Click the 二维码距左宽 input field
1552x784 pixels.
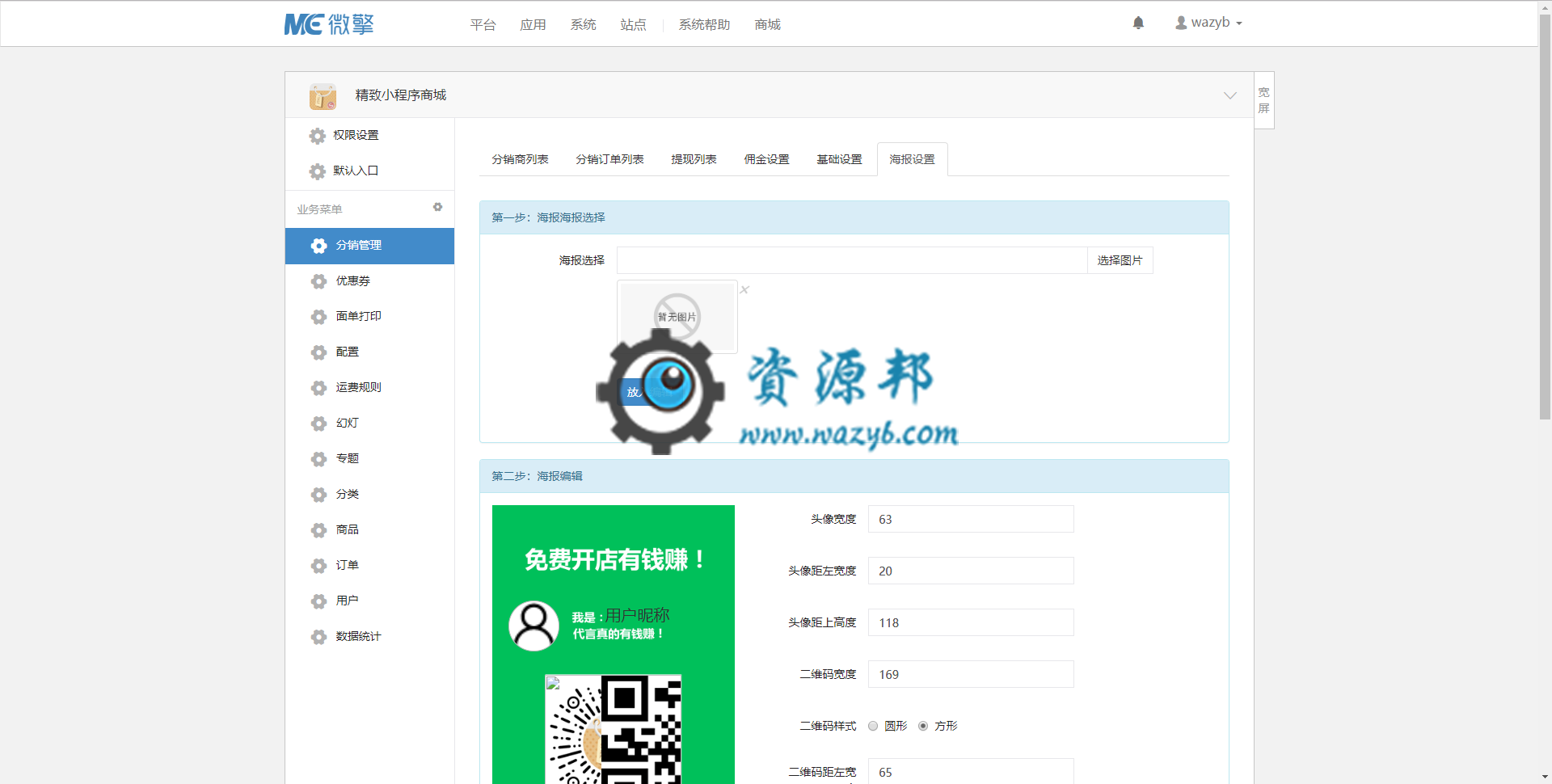click(x=971, y=771)
